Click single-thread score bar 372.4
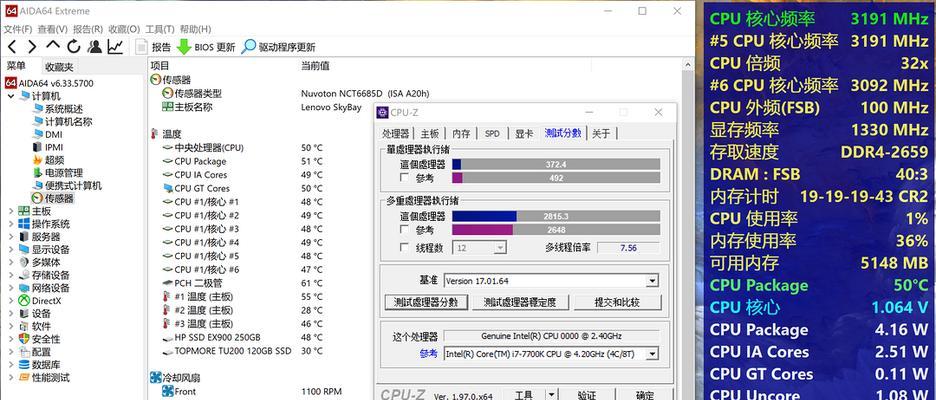The image size is (936, 400). (x=556, y=164)
